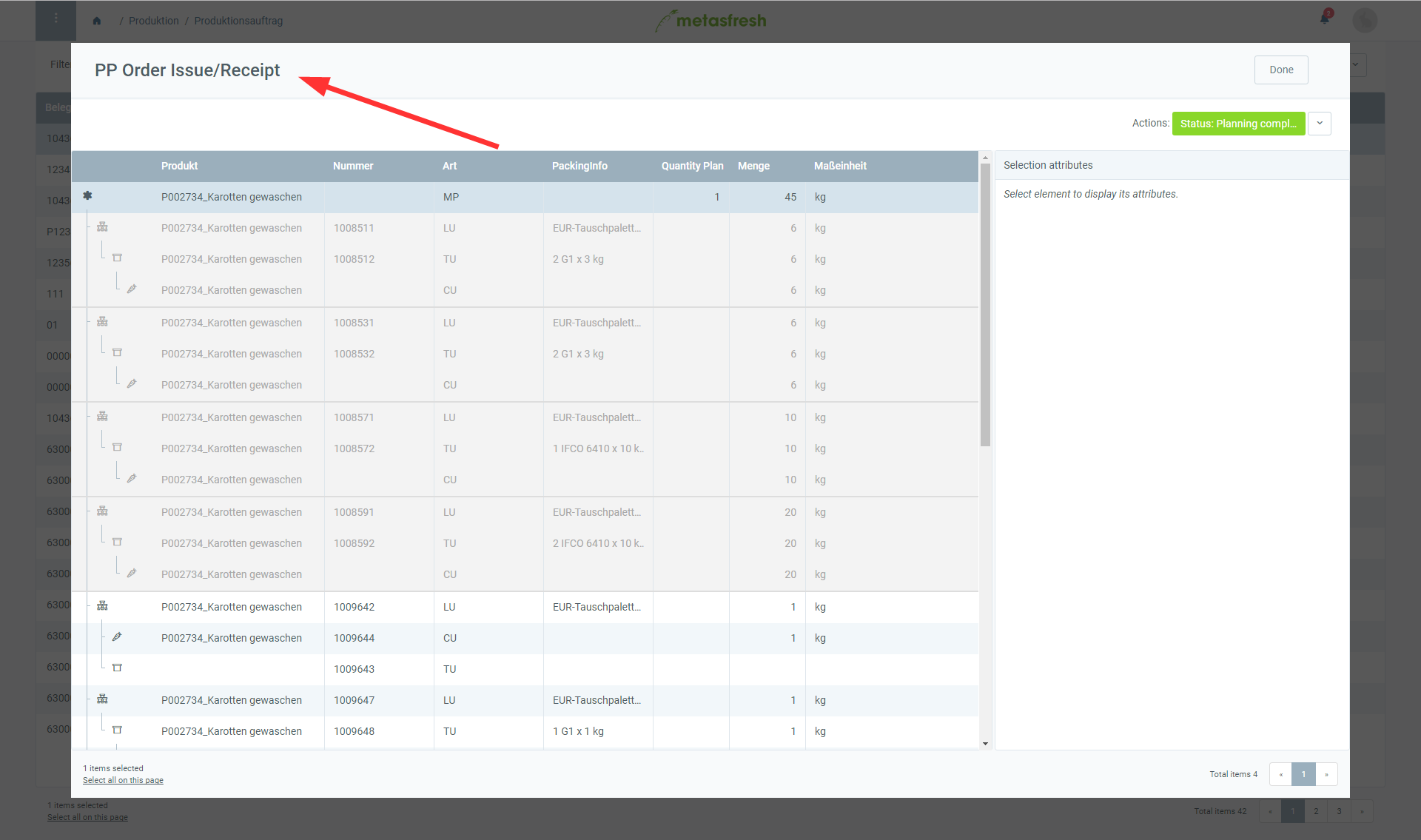Open the Actions status dropdown arrow
This screenshot has height=840, width=1421.
pyautogui.click(x=1320, y=123)
